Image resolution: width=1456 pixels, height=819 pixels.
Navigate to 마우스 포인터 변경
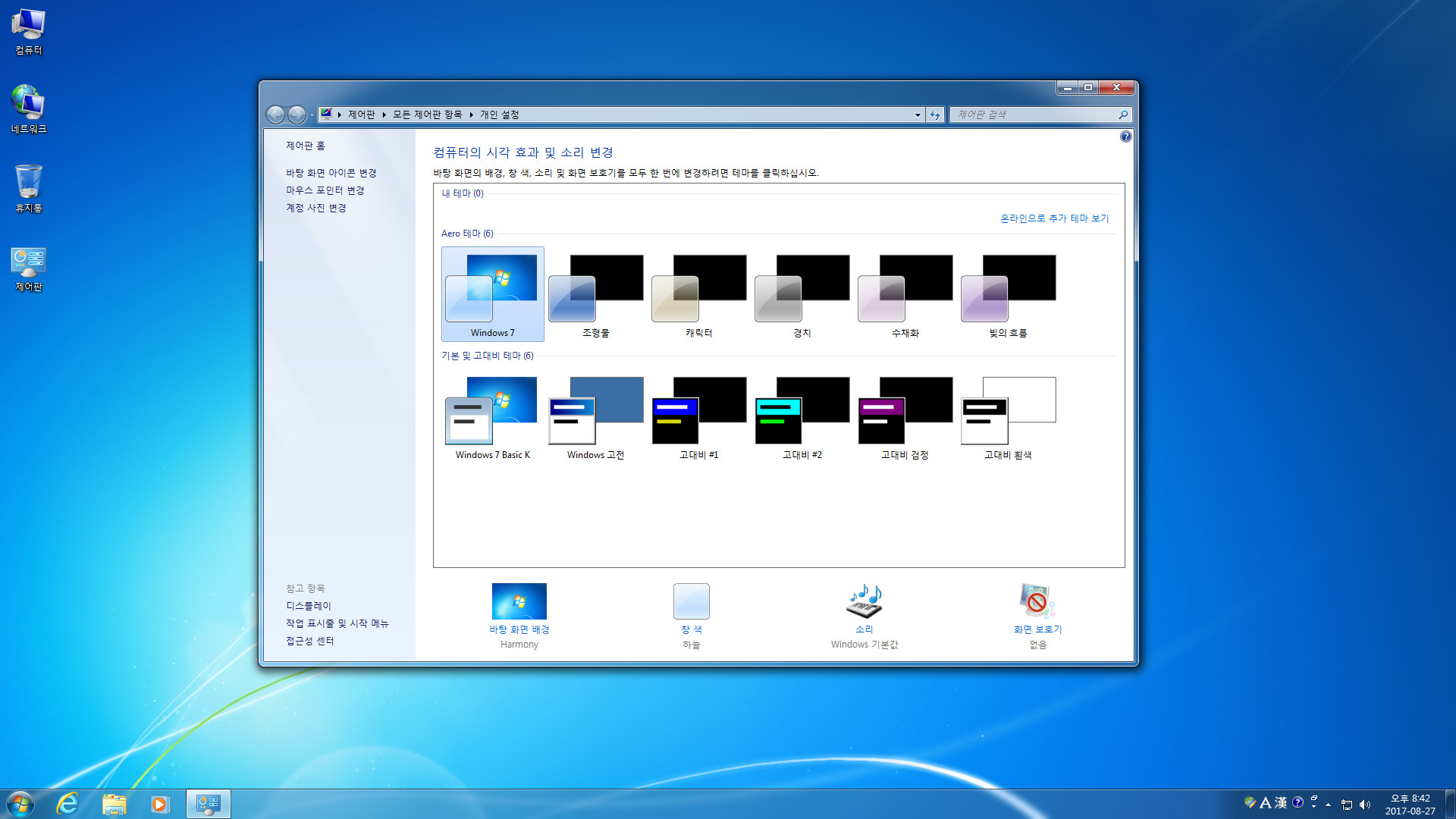click(x=325, y=190)
